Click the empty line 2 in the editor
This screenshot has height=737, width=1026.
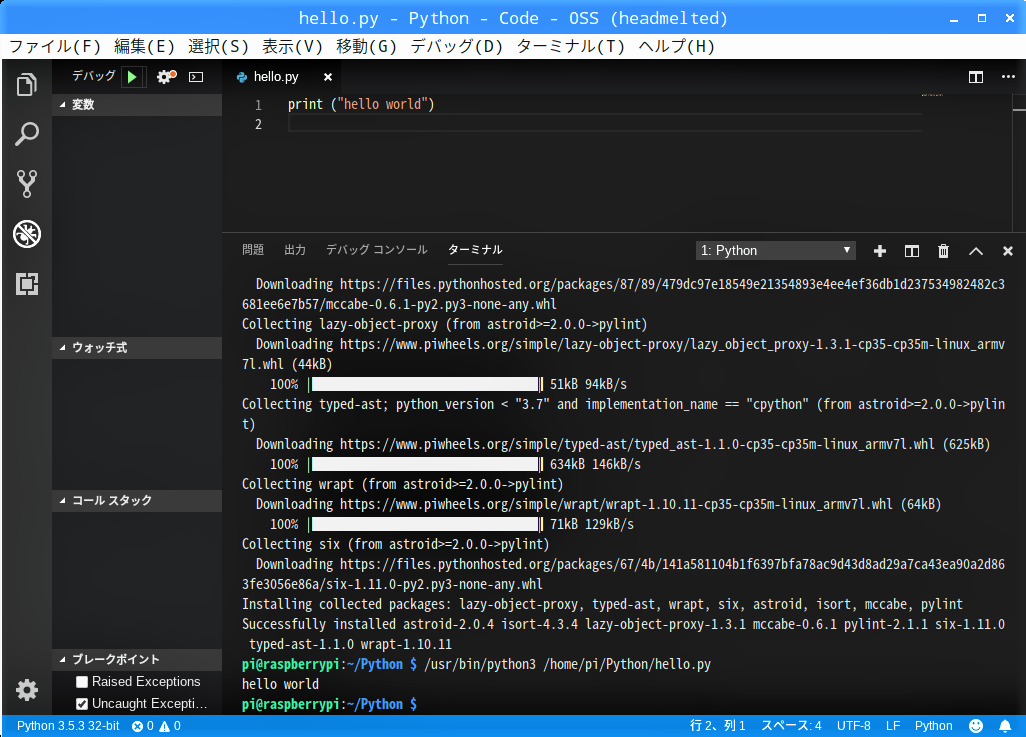pos(605,124)
